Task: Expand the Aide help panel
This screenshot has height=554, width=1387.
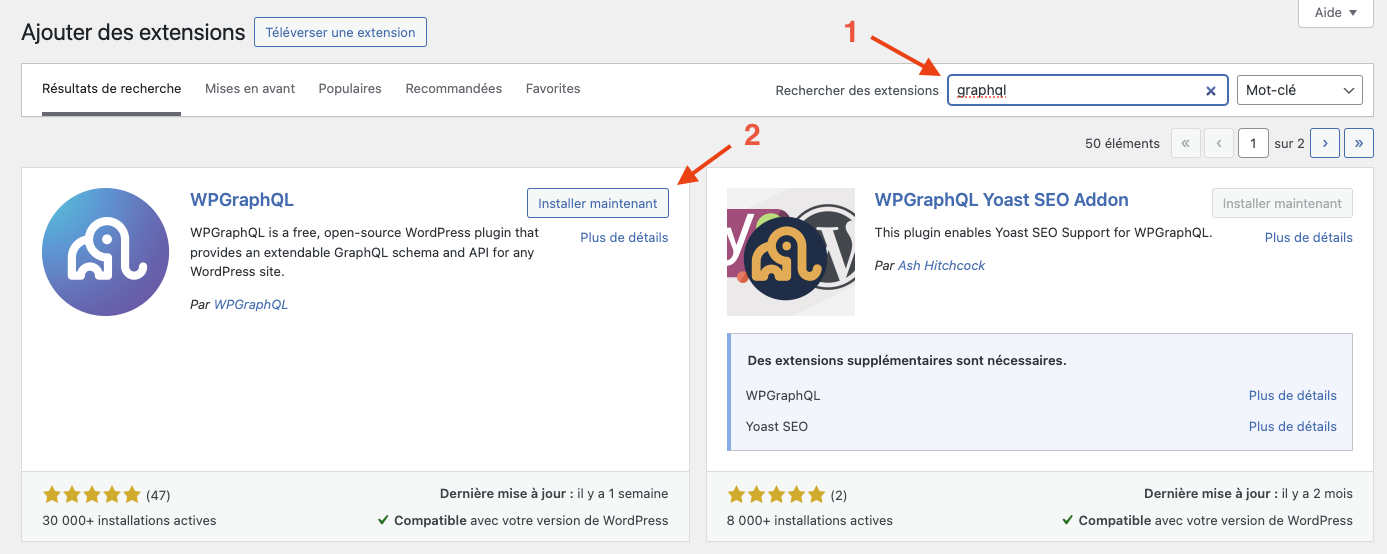Action: 1336,13
